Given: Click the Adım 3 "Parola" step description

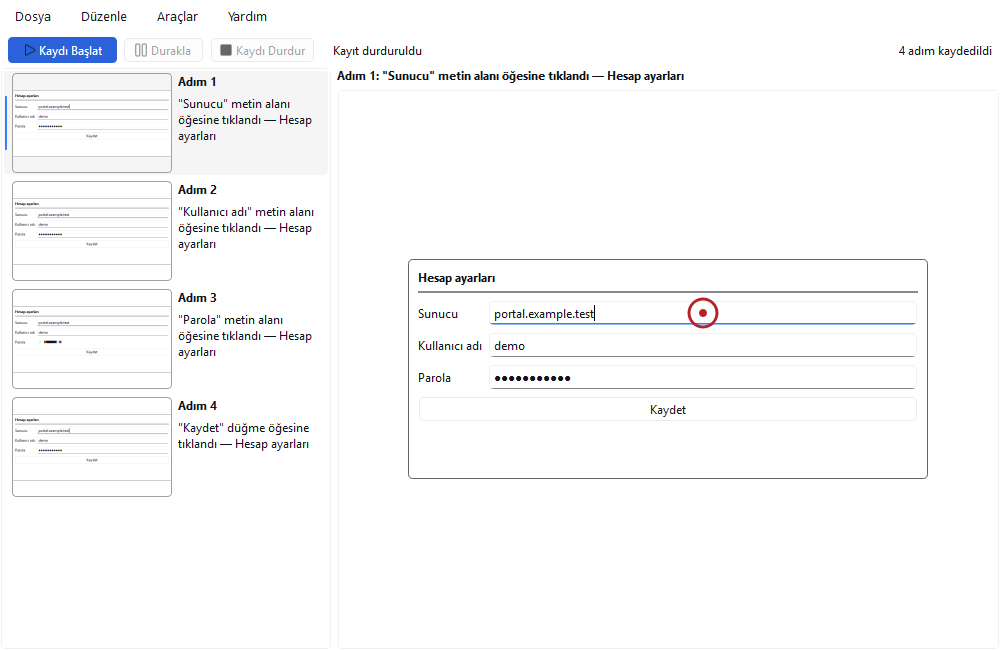Looking at the screenshot, I should pos(245,336).
